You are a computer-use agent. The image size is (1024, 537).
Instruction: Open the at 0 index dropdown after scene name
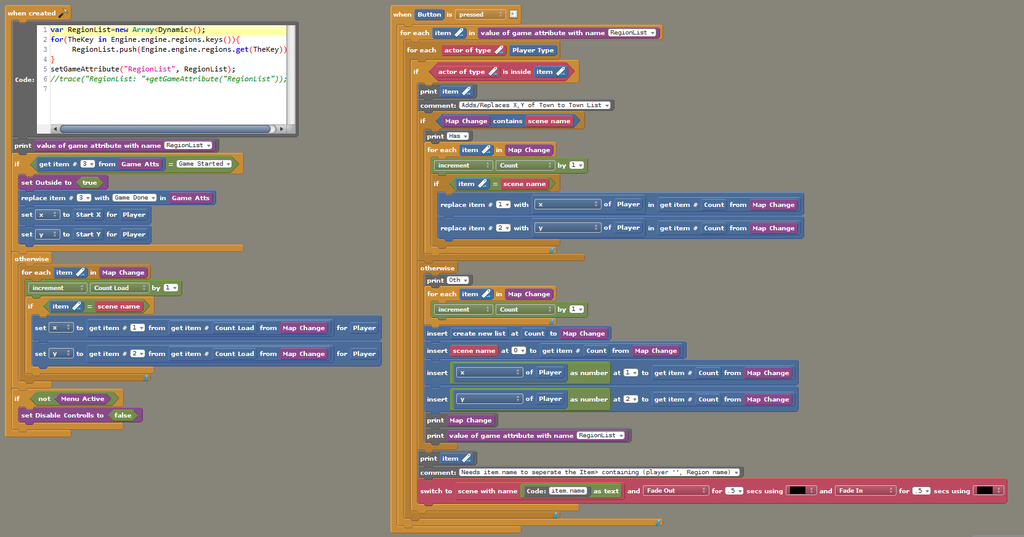pyautogui.click(x=519, y=351)
